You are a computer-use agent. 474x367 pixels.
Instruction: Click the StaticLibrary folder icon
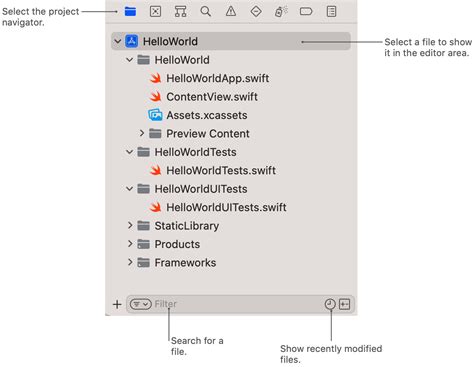click(x=144, y=226)
